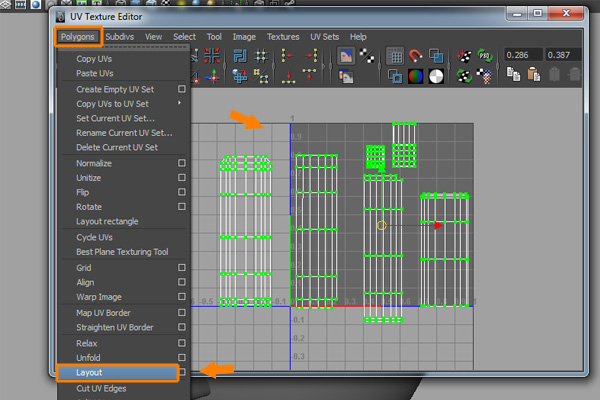Open the Normalize option box

181,163
